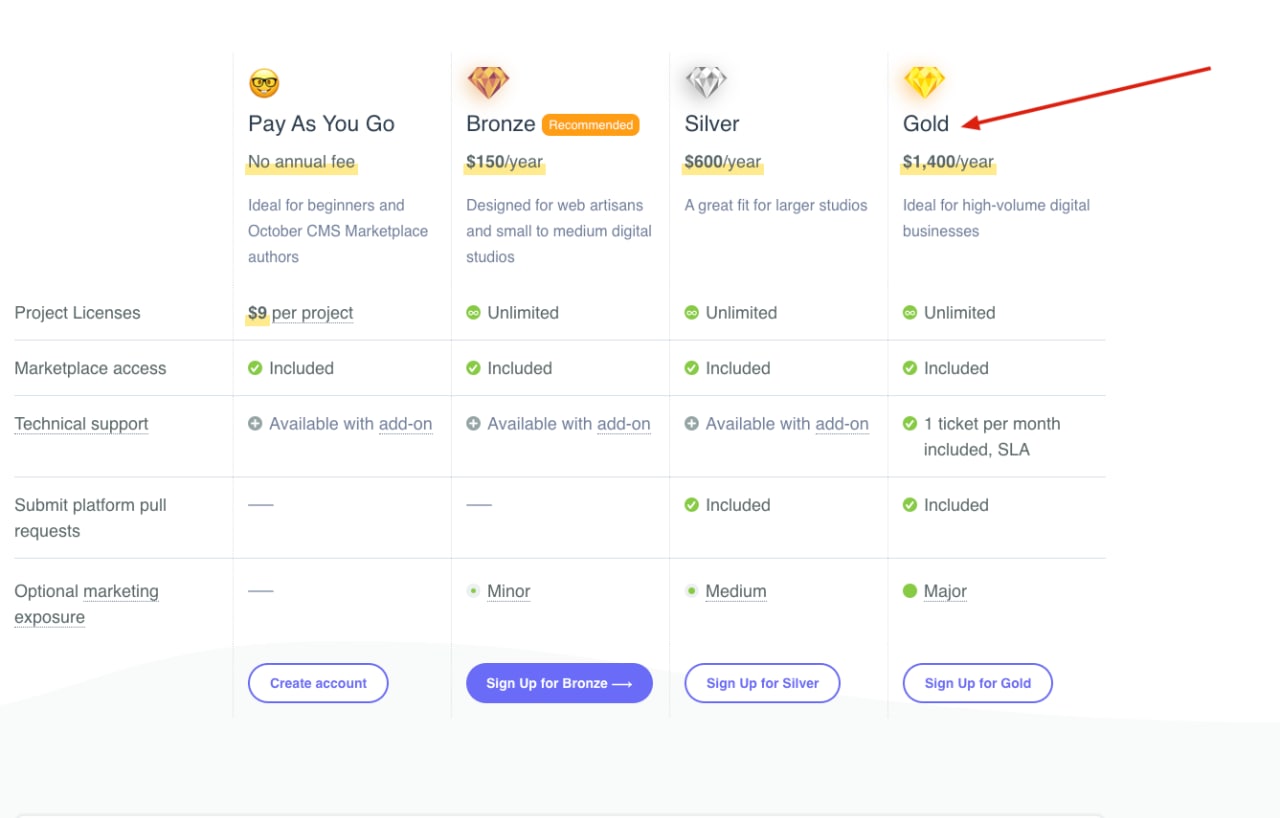Image resolution: width=1280 pixels, height=818 pixels.
Task: Click Sign Up for Gold button
Action: point(978,683)
